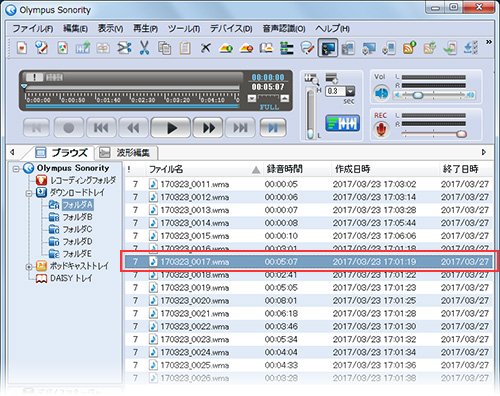Switch to the 波形編集 tab
Image resolution: width=500 pixels, height=396 pixels.
click(127, 153)
